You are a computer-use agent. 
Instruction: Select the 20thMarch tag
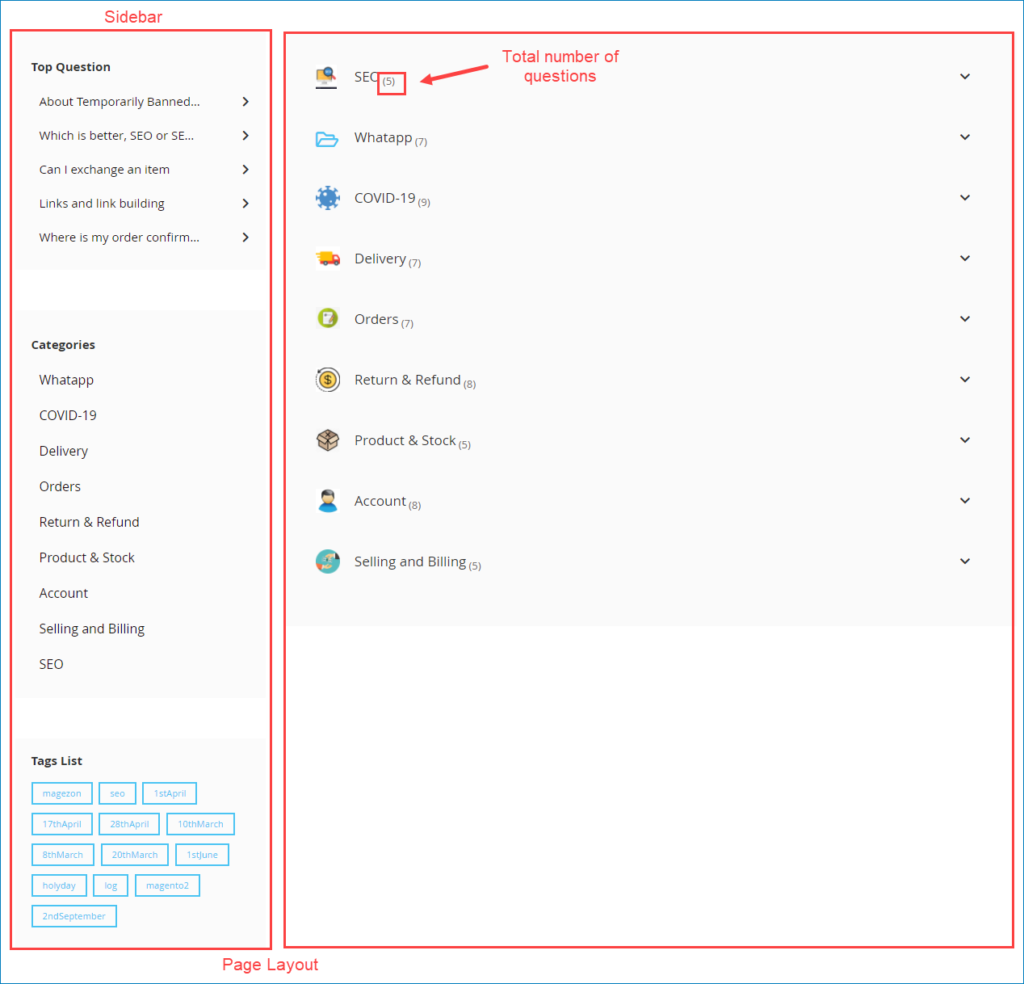pyautogui.click(x=135, y=855)
